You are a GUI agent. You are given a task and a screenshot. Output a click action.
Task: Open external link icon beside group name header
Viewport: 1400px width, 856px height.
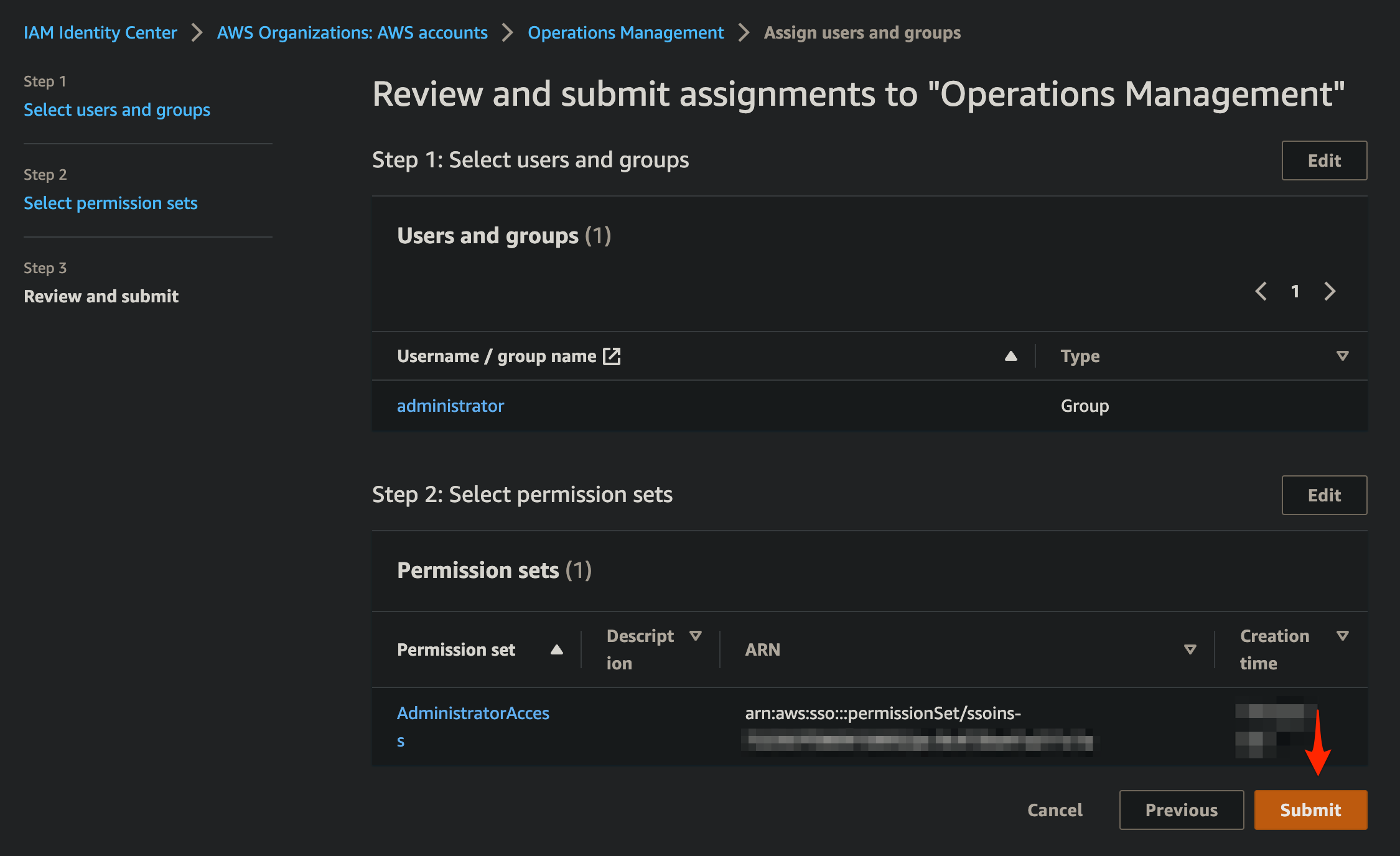612,356
